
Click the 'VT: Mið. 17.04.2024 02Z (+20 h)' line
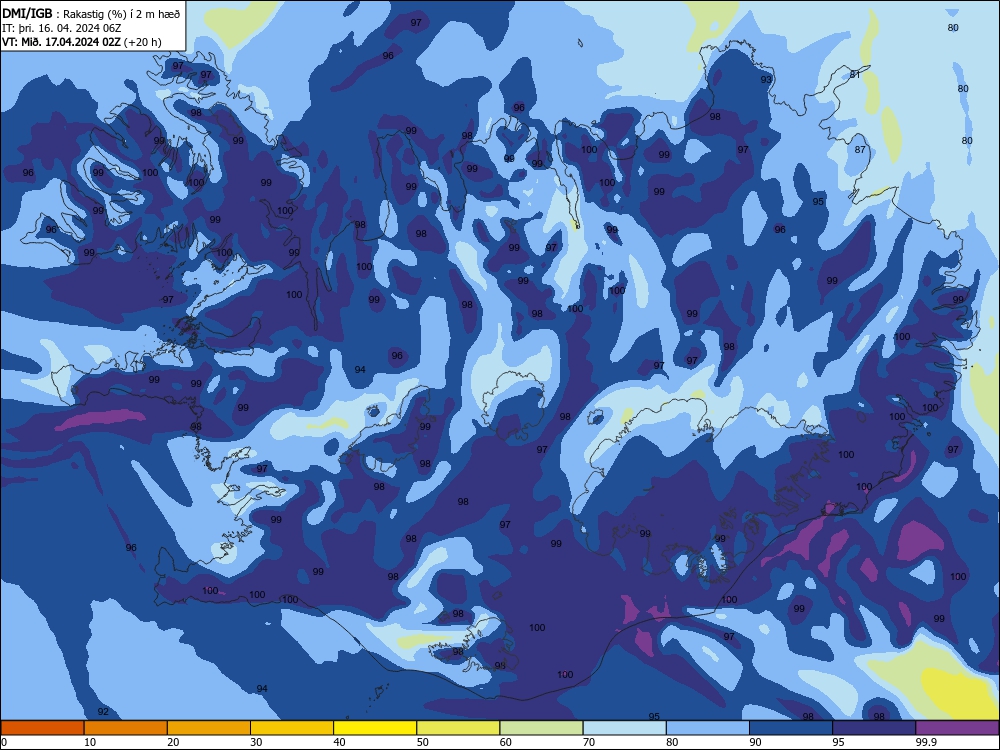point(82,42)
